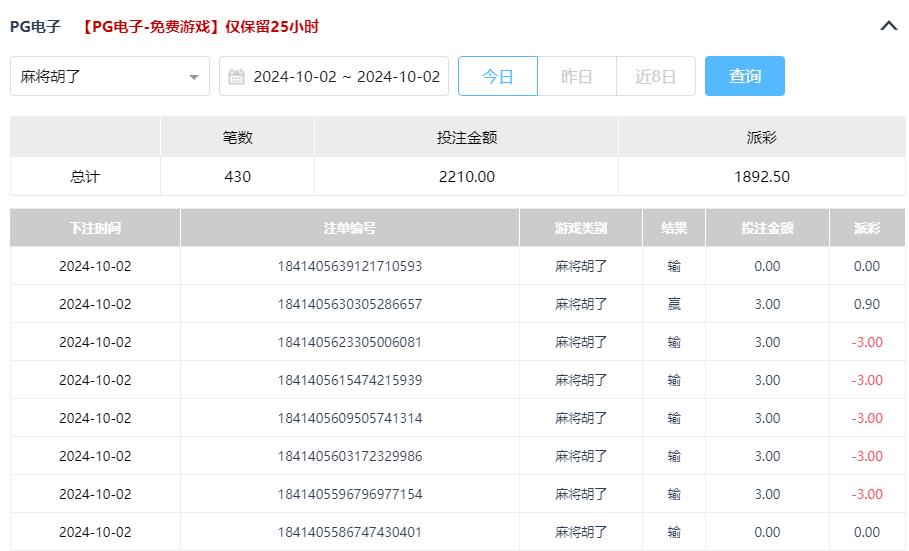
Task: Open the 麻将胡了 game dropdown
Action: 100,76
